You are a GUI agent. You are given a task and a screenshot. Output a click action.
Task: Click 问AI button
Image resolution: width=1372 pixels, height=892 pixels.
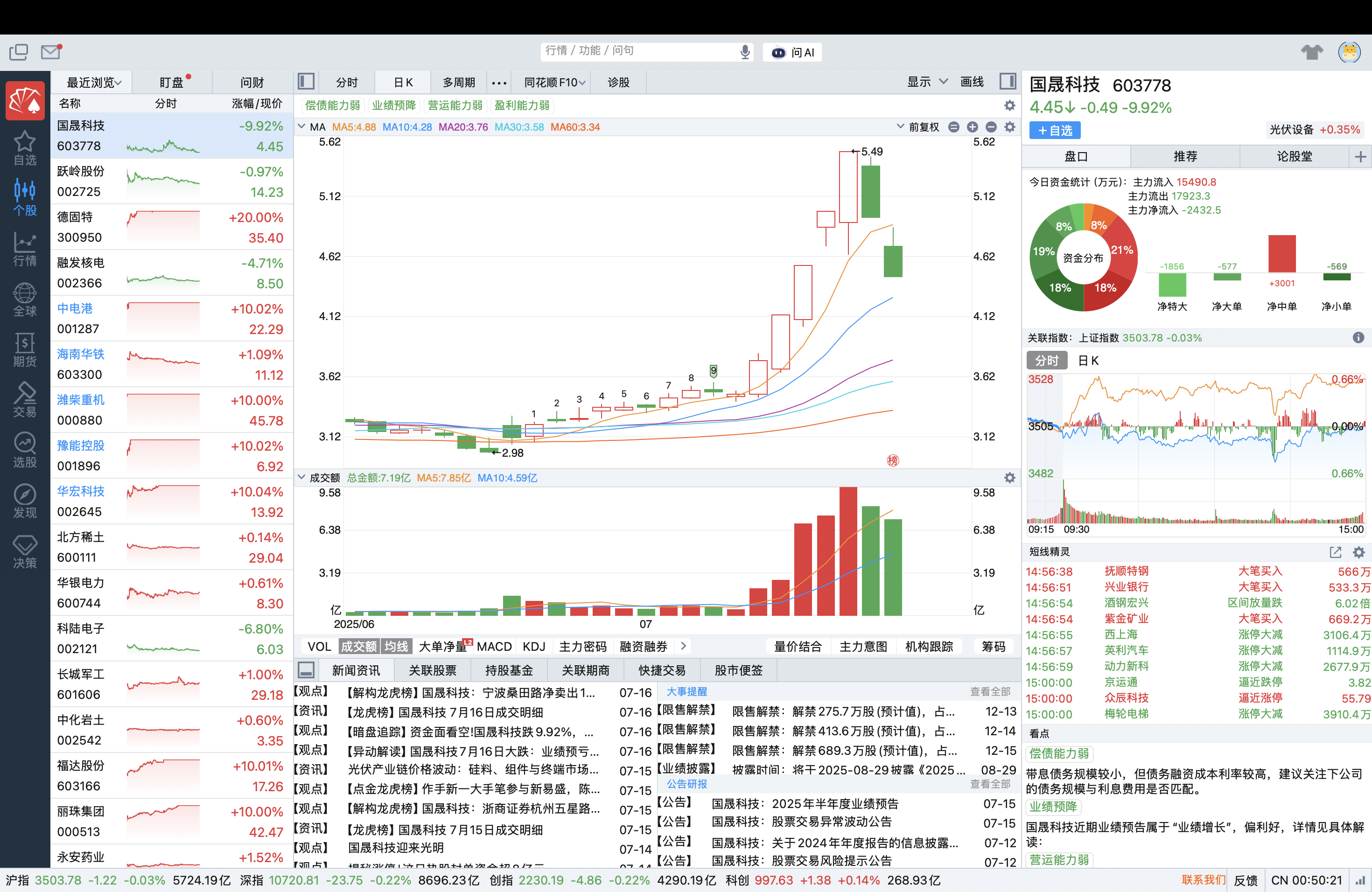tap(793, 52)
